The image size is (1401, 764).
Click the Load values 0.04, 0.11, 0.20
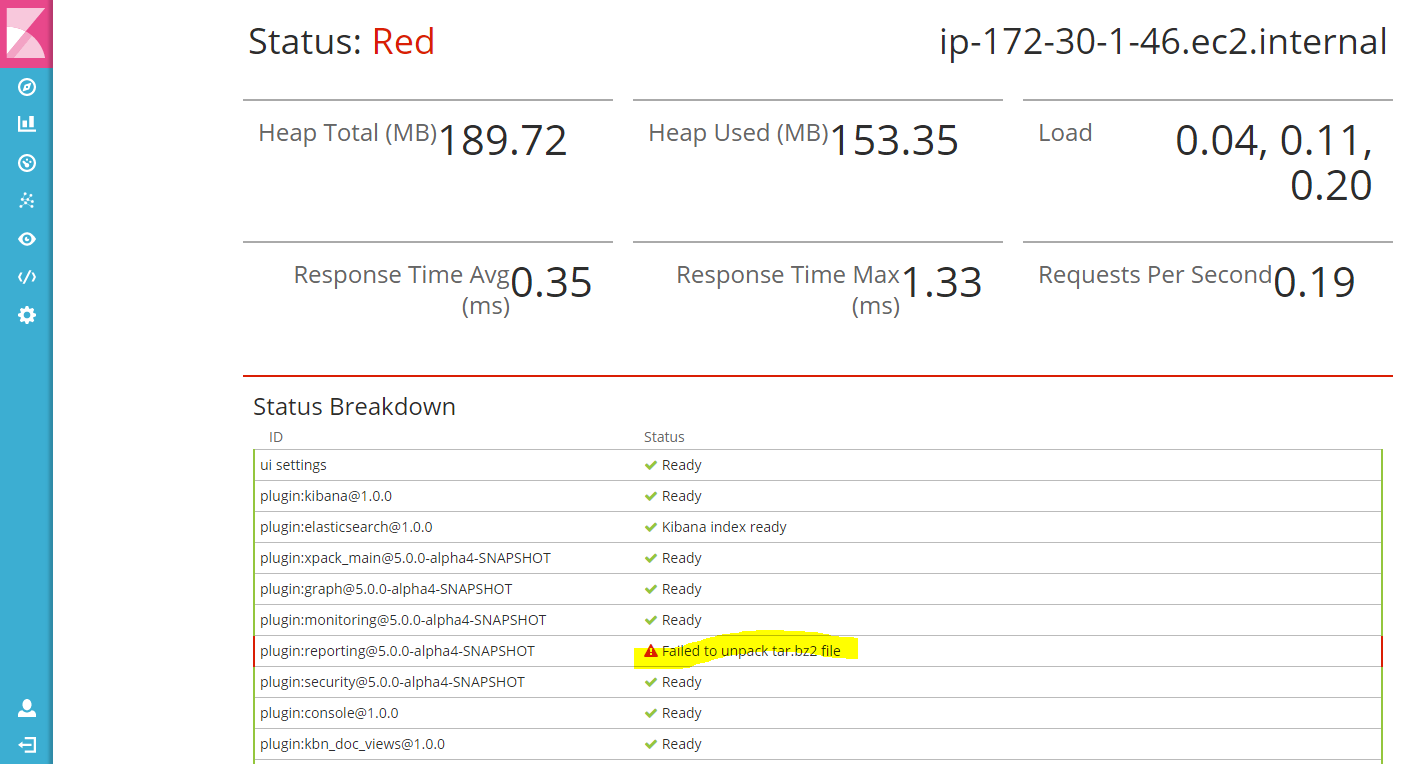[1274, 163]
